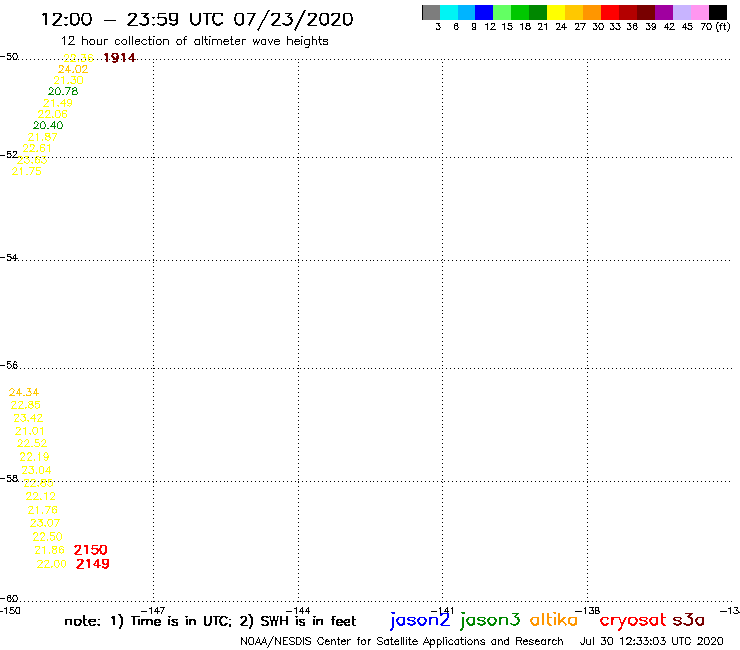Click the -54 latitude axis label
Screen dimensions: 740x650
(9, 258)
